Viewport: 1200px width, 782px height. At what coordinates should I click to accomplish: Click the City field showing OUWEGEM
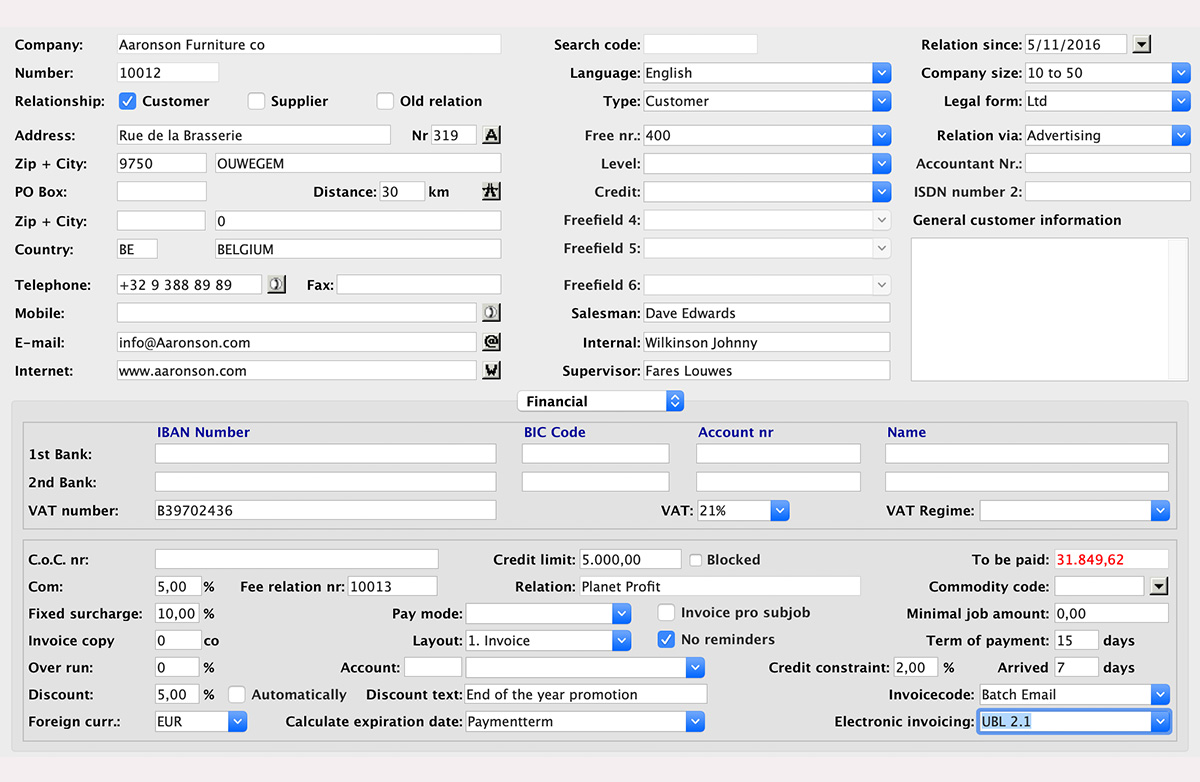[358, 163]
